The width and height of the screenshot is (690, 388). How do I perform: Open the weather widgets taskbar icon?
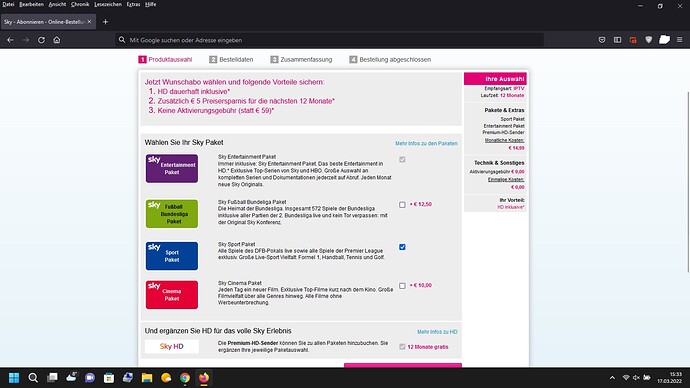(71, 377)
